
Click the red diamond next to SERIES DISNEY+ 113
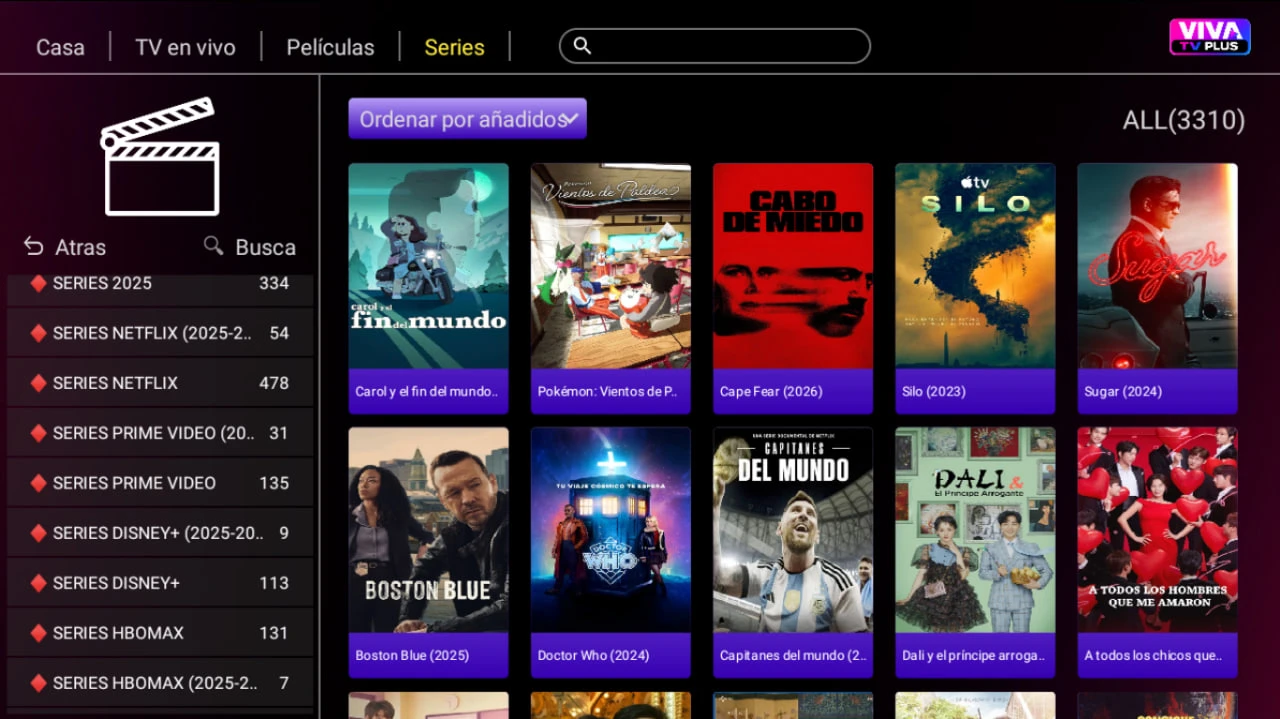(38, 583)
